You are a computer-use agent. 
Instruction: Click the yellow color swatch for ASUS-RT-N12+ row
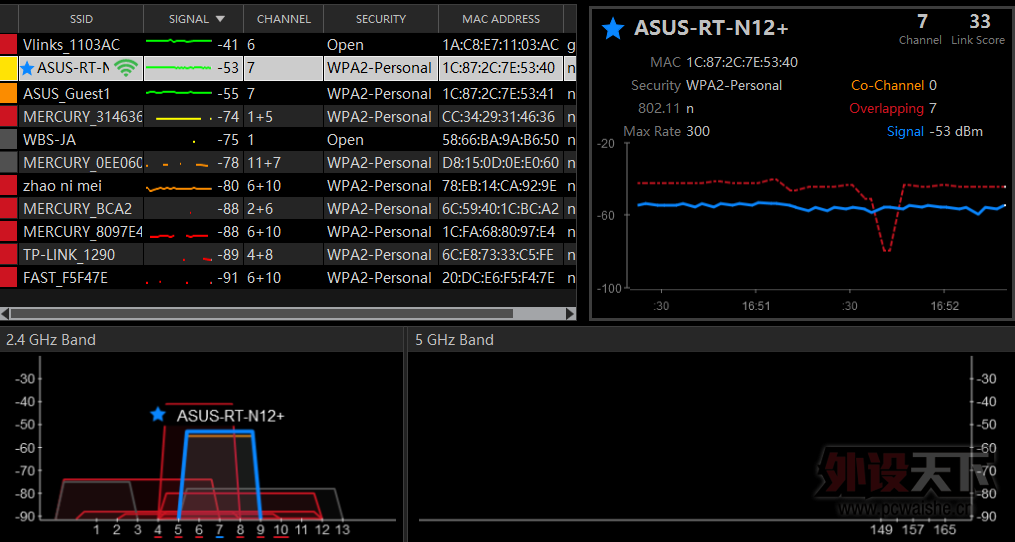8,68
